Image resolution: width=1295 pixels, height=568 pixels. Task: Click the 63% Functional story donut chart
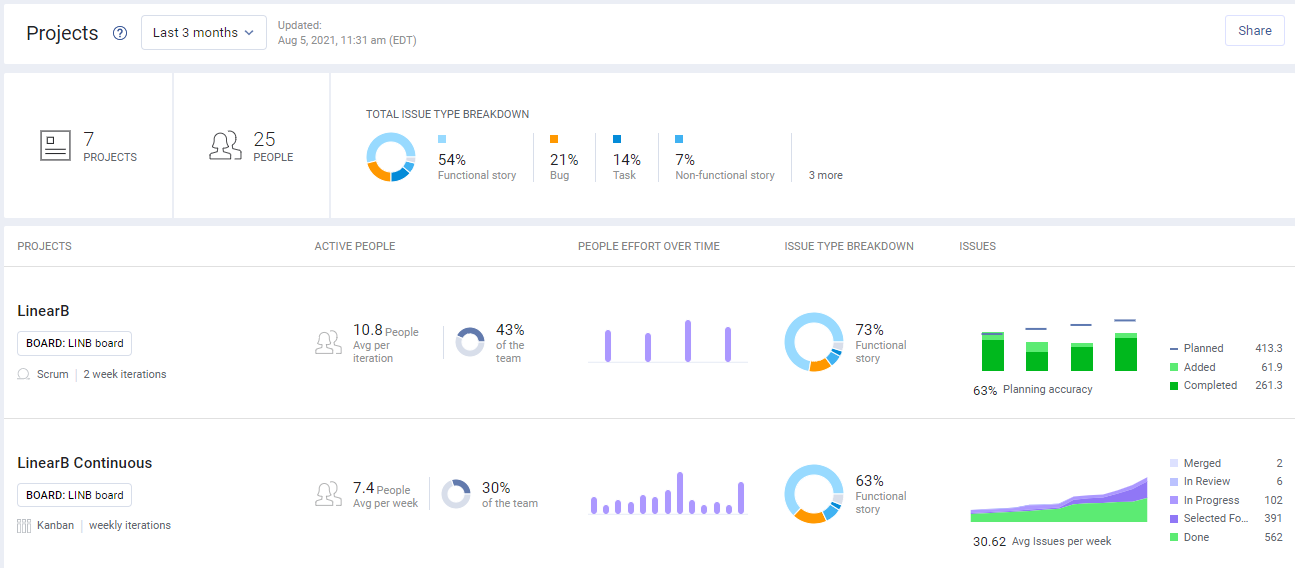tap(814, 494)
